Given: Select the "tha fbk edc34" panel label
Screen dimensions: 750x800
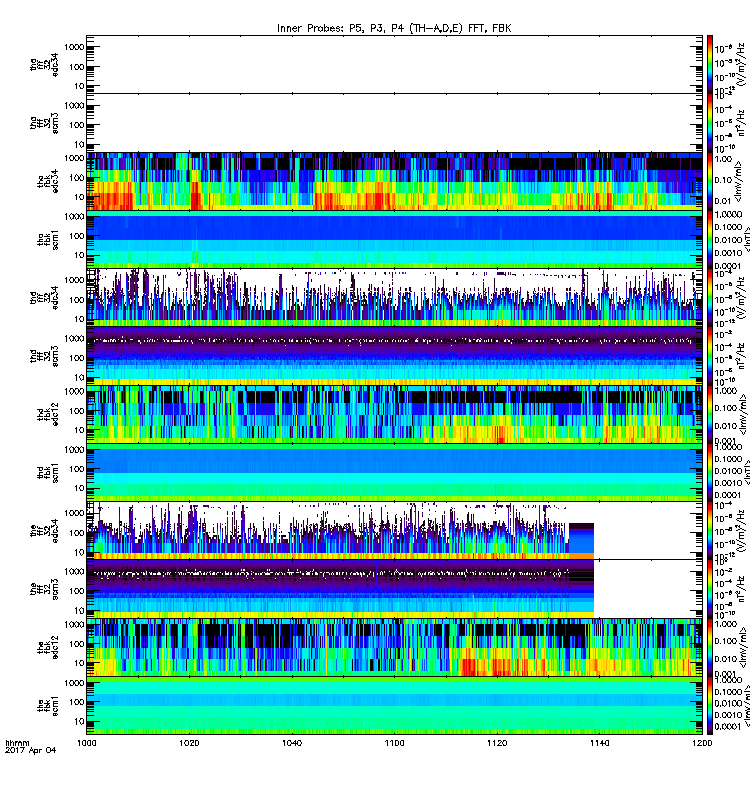Looking at the screenshot, I should [x=48, y=181].
